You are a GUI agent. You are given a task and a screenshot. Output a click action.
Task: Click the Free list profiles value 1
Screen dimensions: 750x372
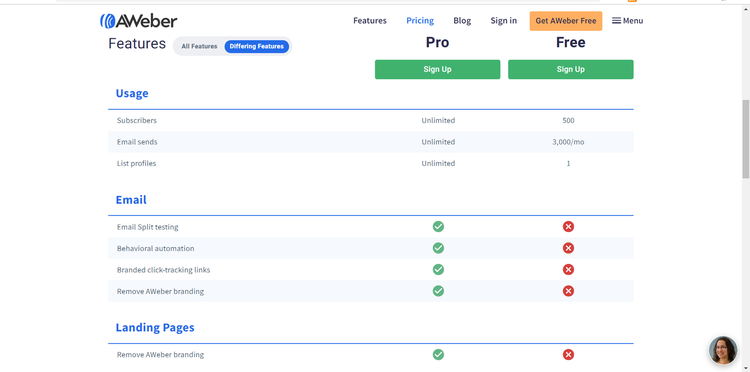(x=568, y=164)
